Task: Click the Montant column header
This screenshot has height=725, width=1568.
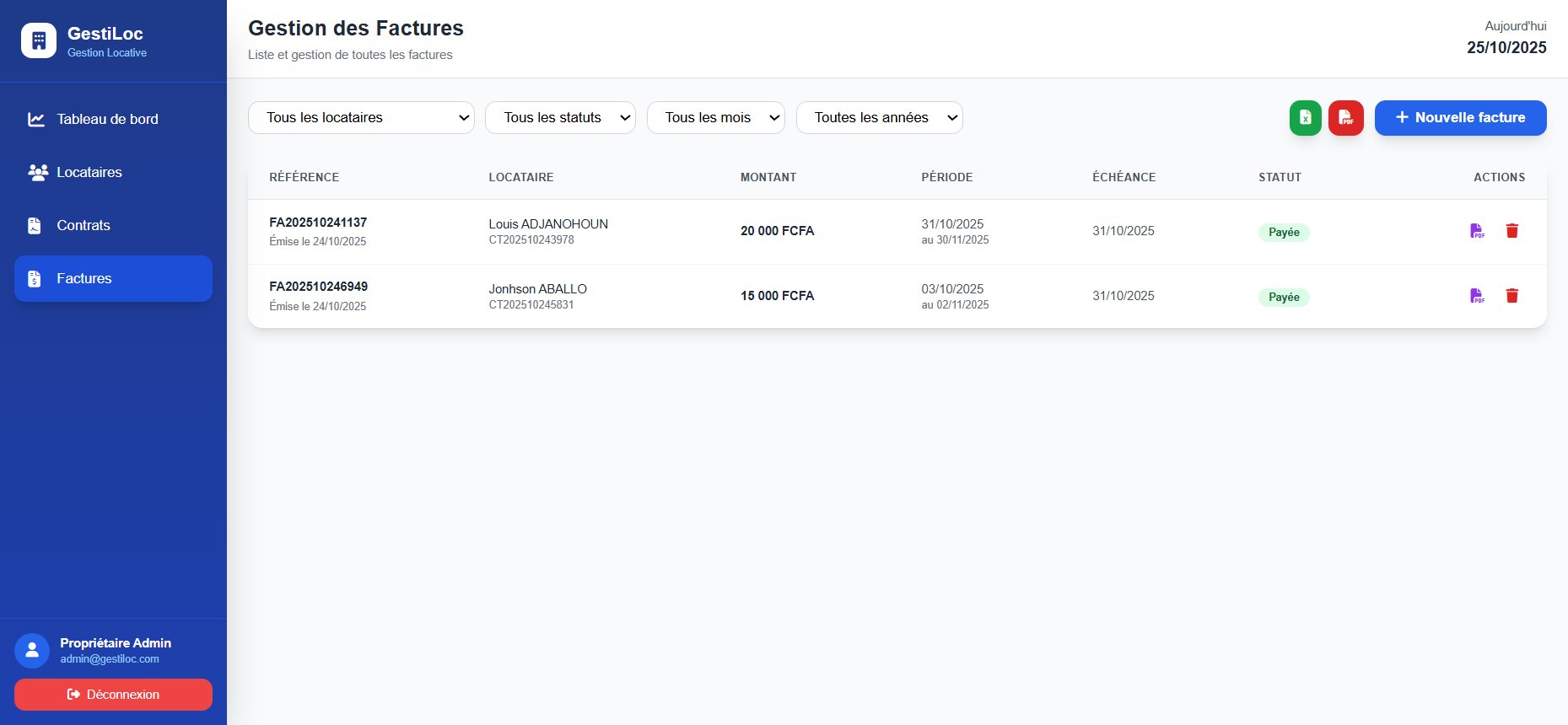Action: click(768, 178)
